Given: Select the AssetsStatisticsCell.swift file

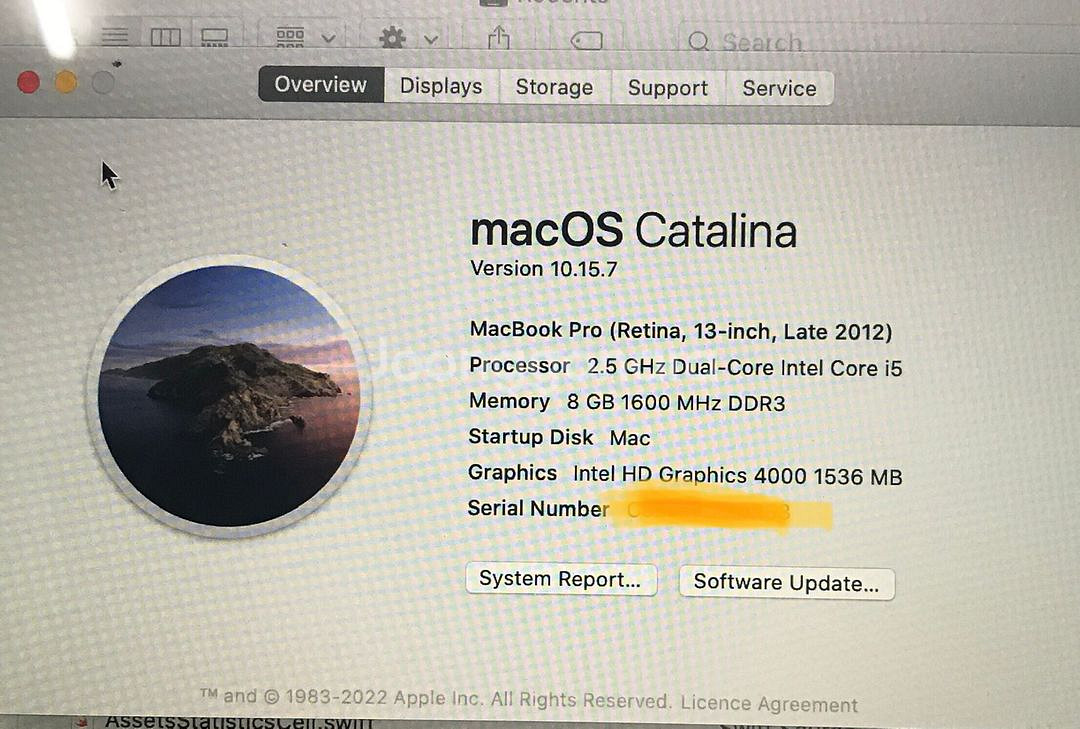Looking at the screenshot, I should pyautogui.click(x=238, y=721).
